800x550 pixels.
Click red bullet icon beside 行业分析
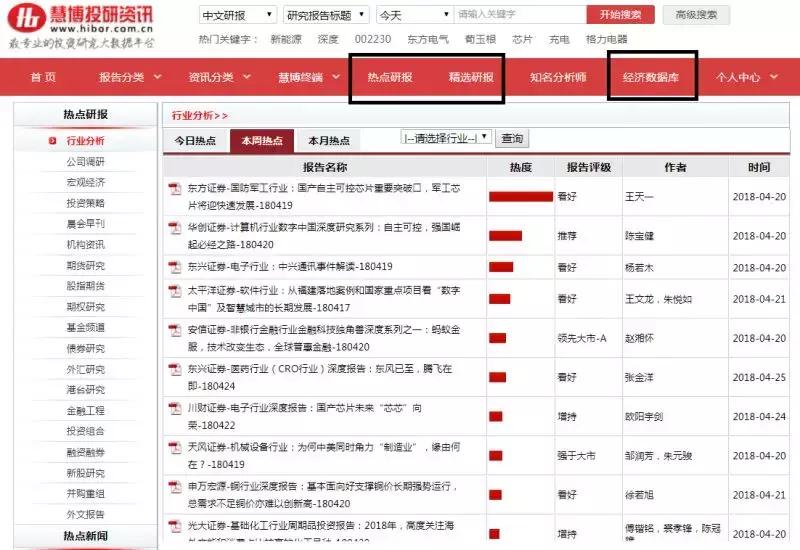point(52,141)
